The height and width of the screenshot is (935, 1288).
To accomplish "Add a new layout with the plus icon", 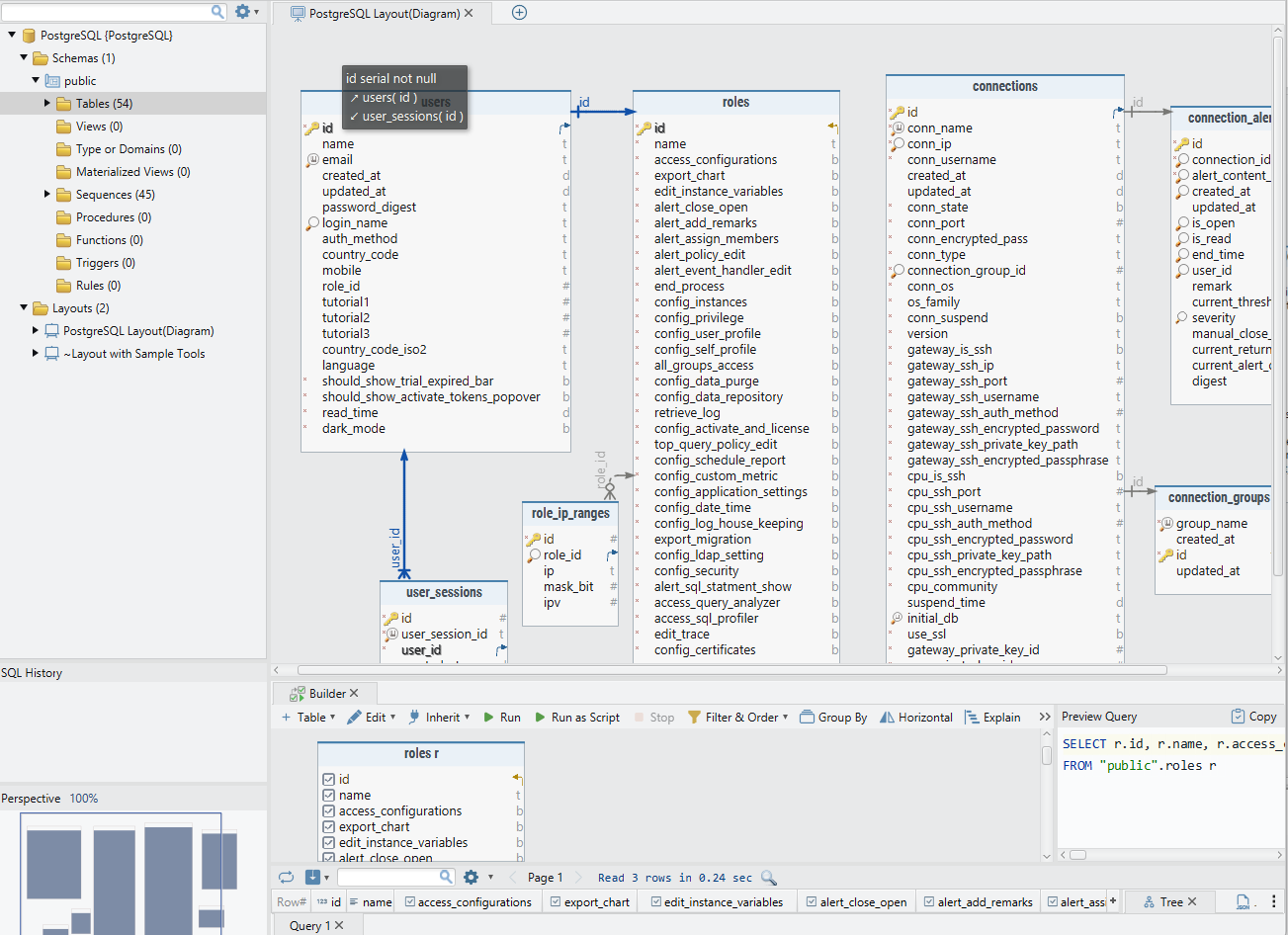I will pyautogui.click(x=519, y=13).
